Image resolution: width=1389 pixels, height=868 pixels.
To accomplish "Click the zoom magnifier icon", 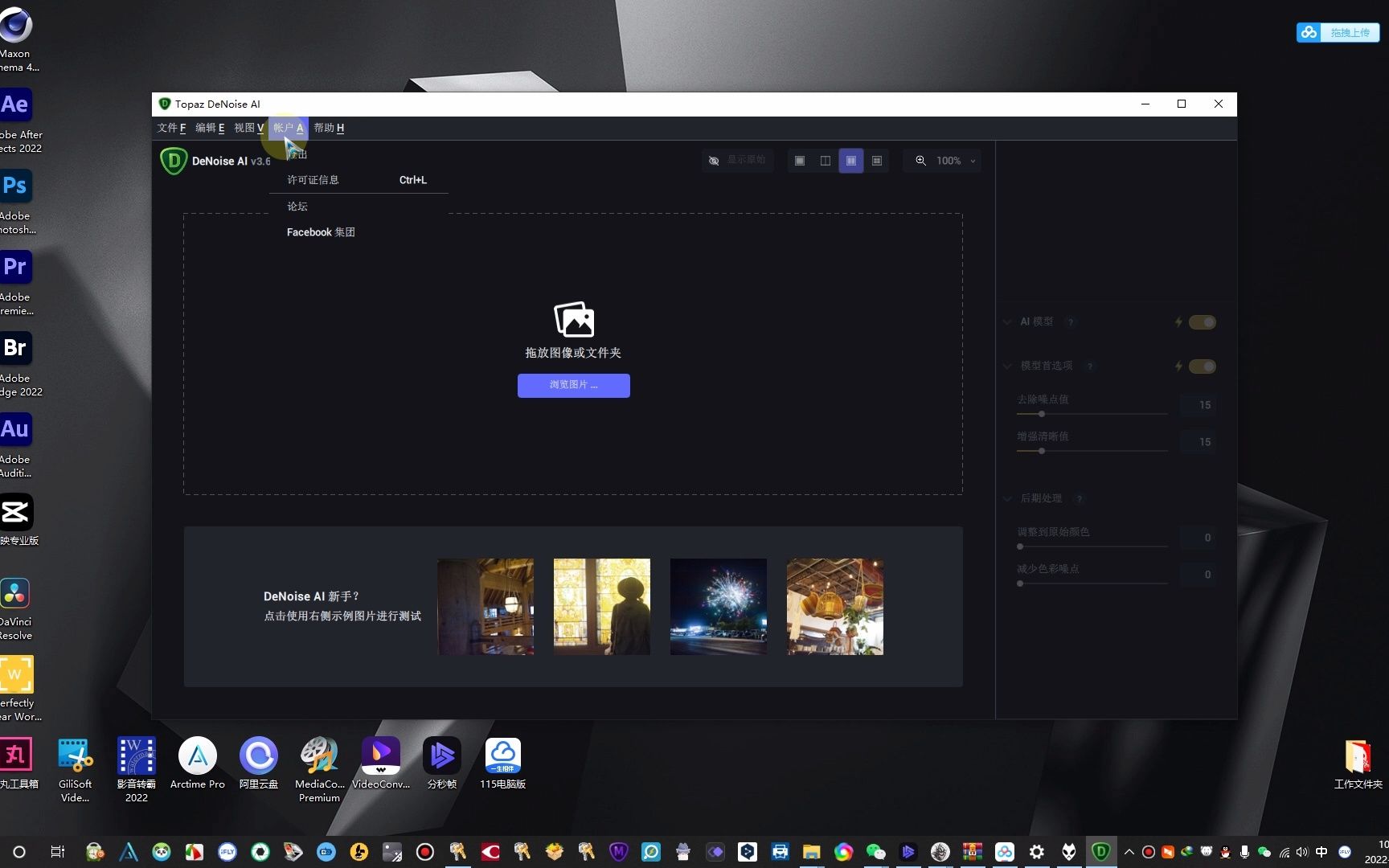I will click(x=920, y=161).
